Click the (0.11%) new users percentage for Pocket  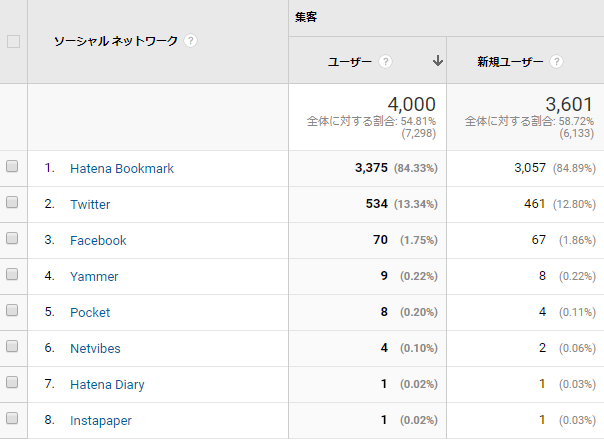577,312
